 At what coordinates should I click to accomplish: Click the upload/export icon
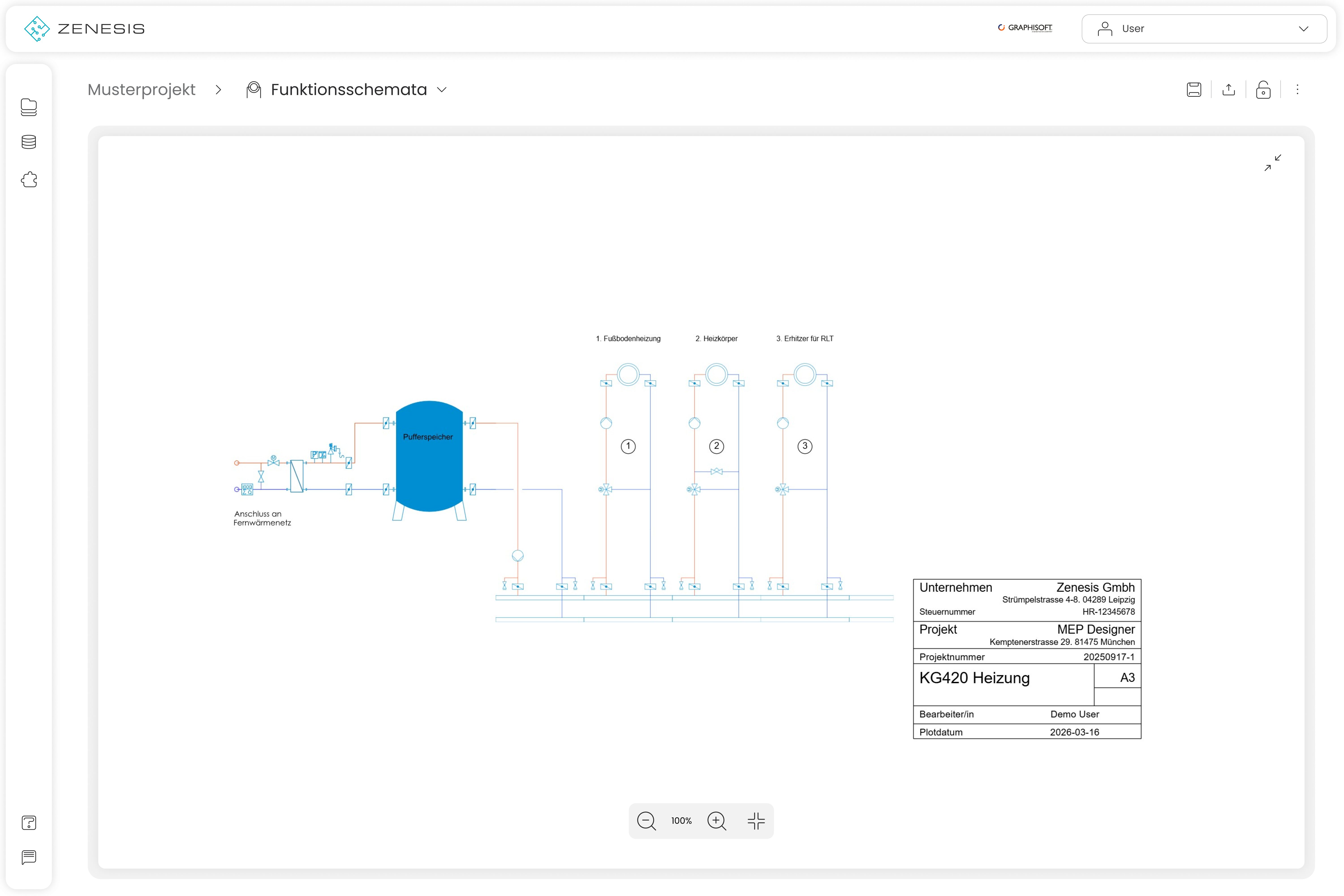(1229, 90)
